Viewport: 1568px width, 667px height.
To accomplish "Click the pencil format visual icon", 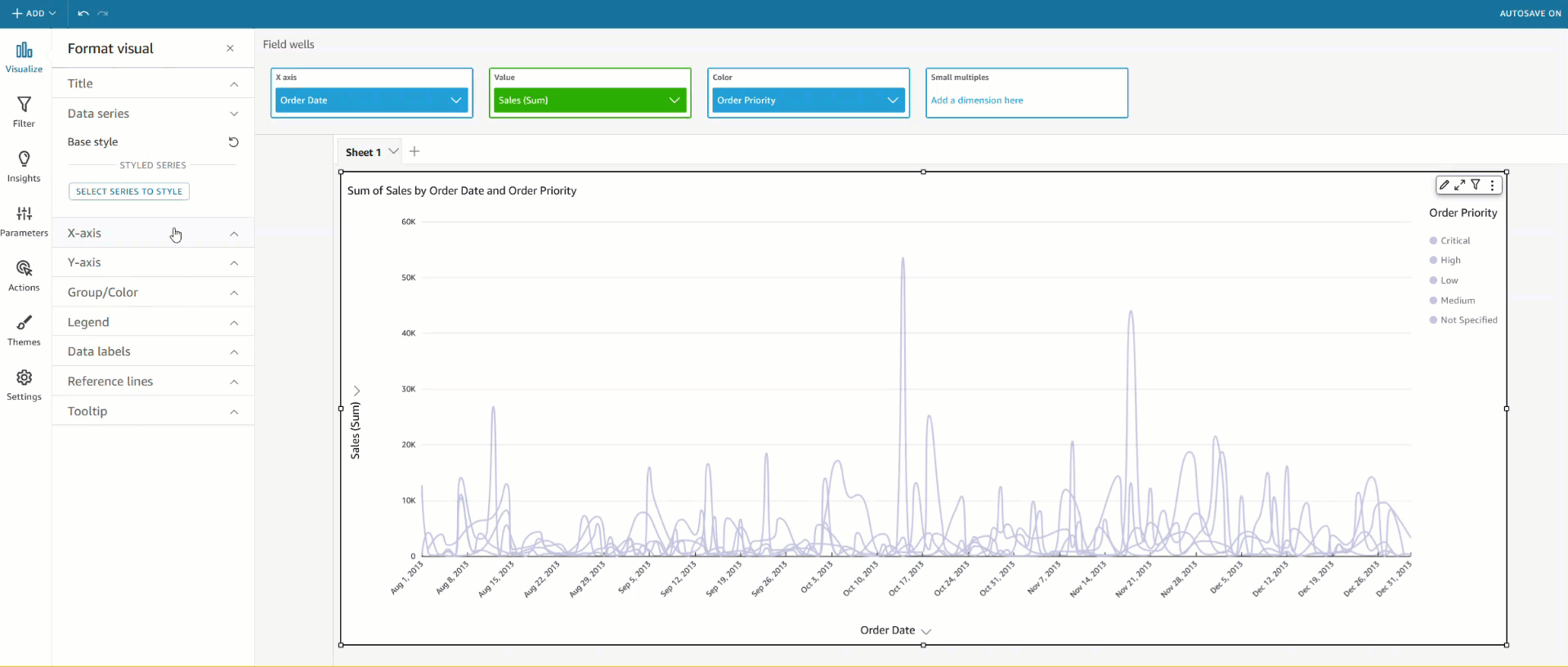I will [x=1445, y=186].
